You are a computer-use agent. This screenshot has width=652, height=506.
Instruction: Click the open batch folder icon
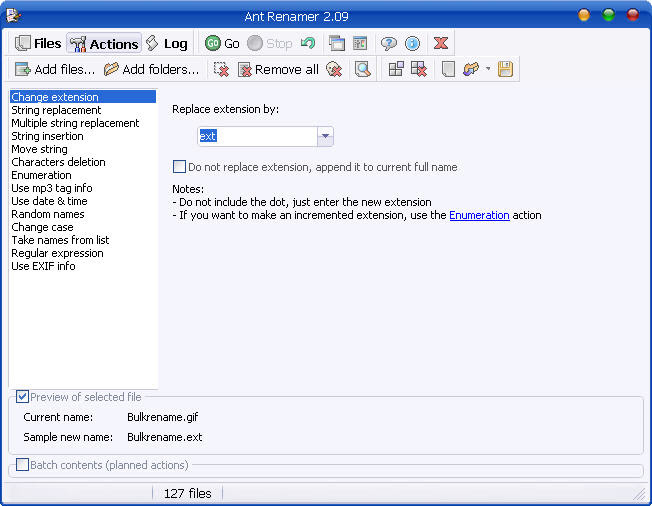point(471,69)
